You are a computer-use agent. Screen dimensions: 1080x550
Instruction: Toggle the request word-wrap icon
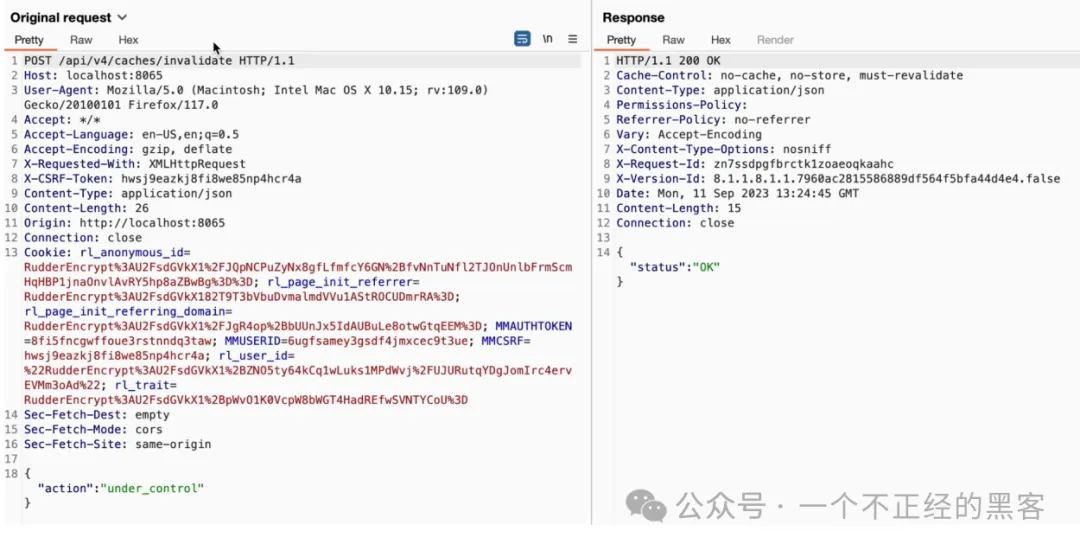pos(522,39)
